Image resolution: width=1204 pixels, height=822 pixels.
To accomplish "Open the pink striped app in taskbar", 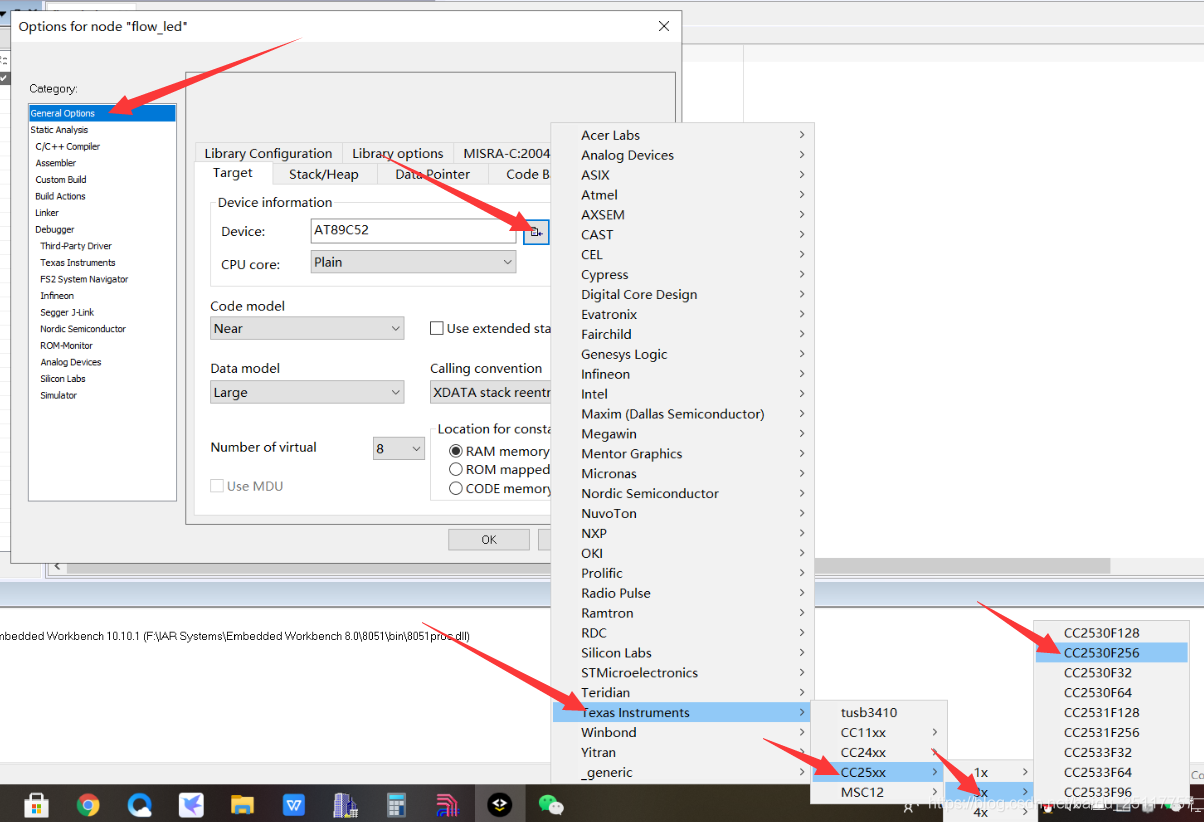I will click(x=447, y=804).
